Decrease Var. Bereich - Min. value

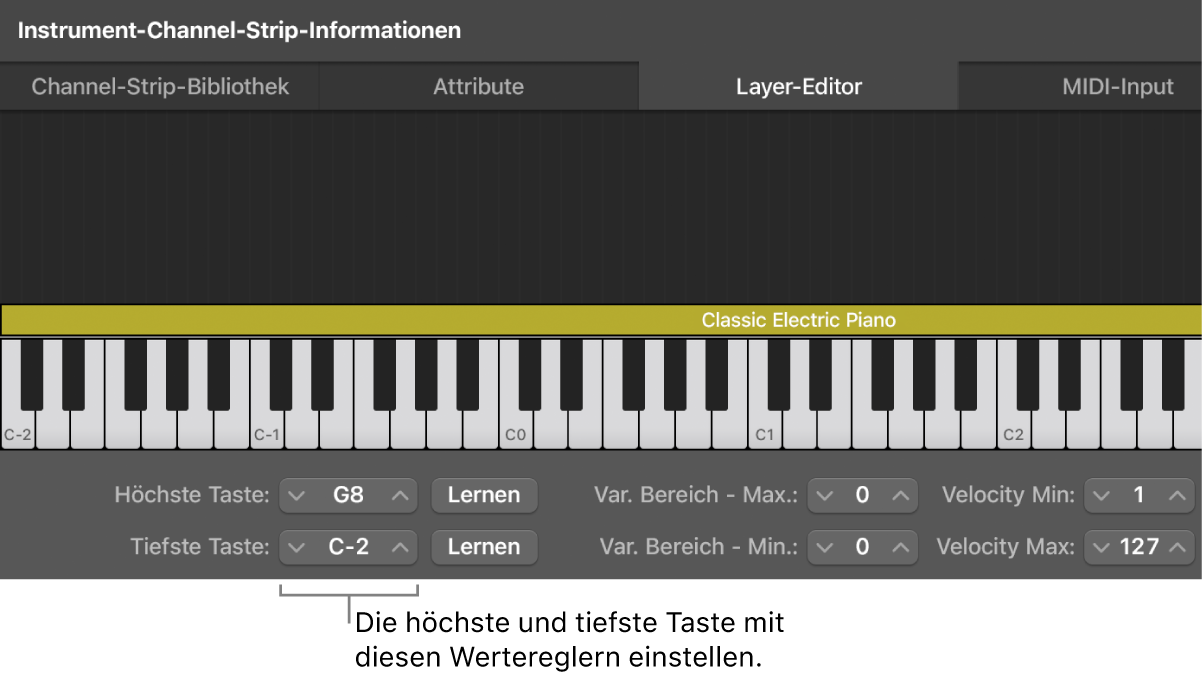[825, 547]
